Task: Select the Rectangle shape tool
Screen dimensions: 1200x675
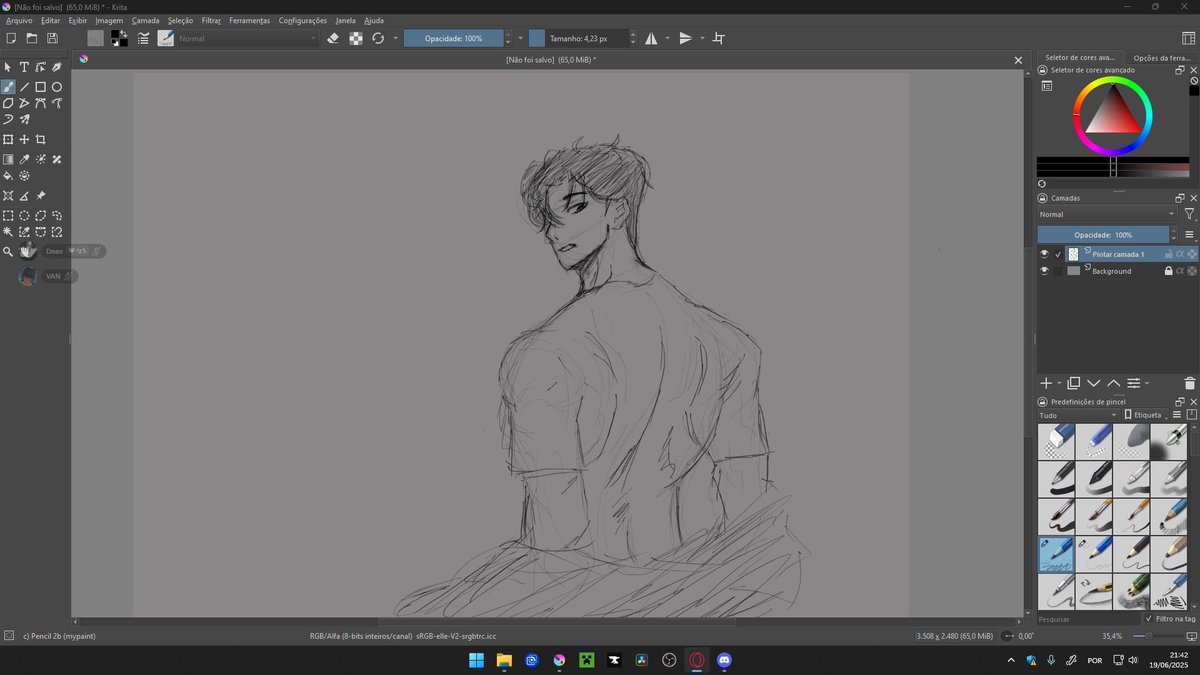Action: (41, 87)
